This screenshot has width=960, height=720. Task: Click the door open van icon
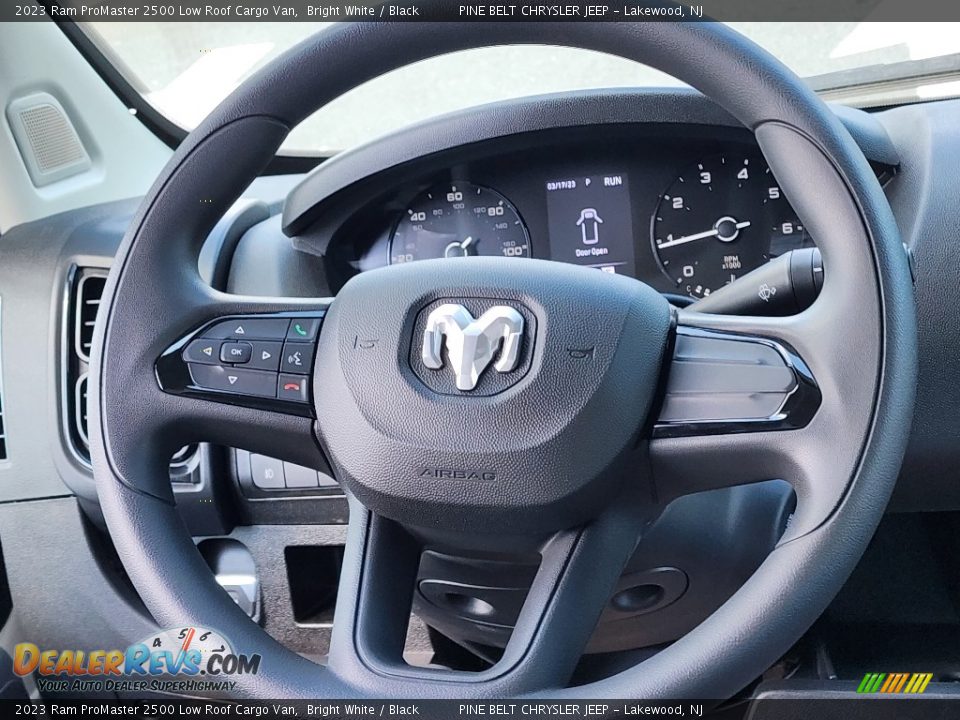[589, 225]
